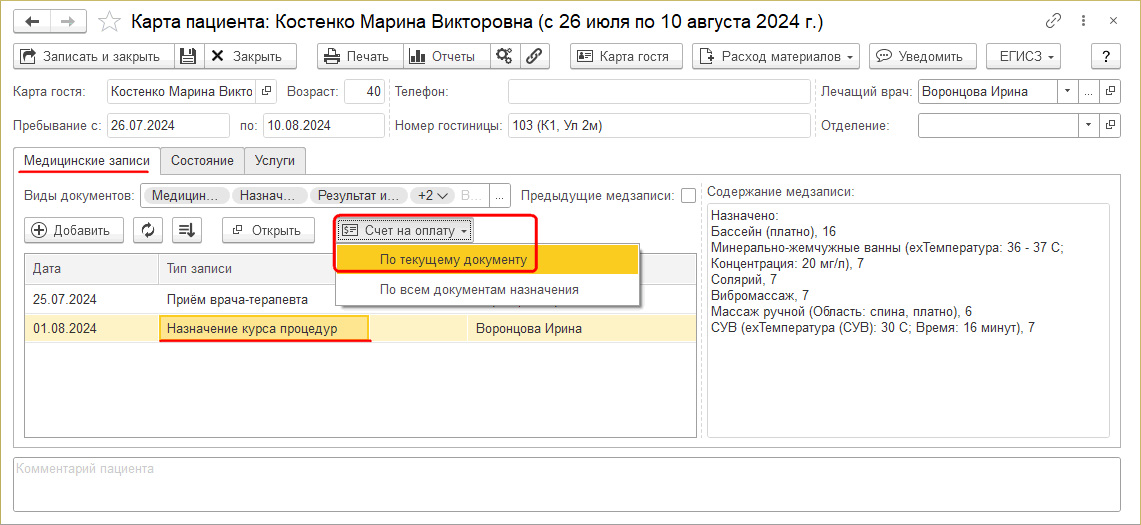Choose По всем документам назначения
Image resolution: width=1141 pixels, height=525 pixels.
click(487, 289)
